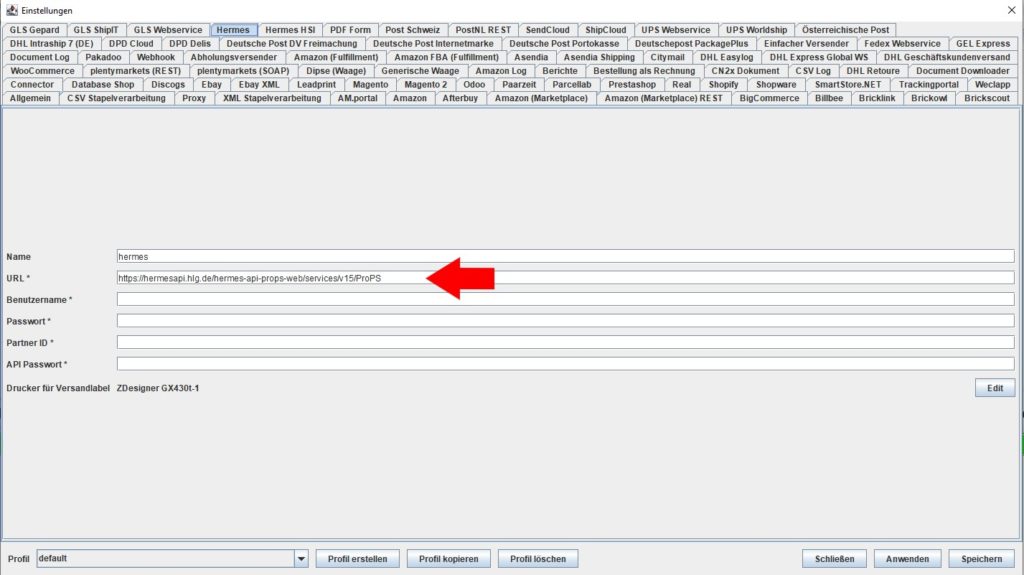Switch to the ShipCloud tab

pyautogui.click(x=605, y=30)
